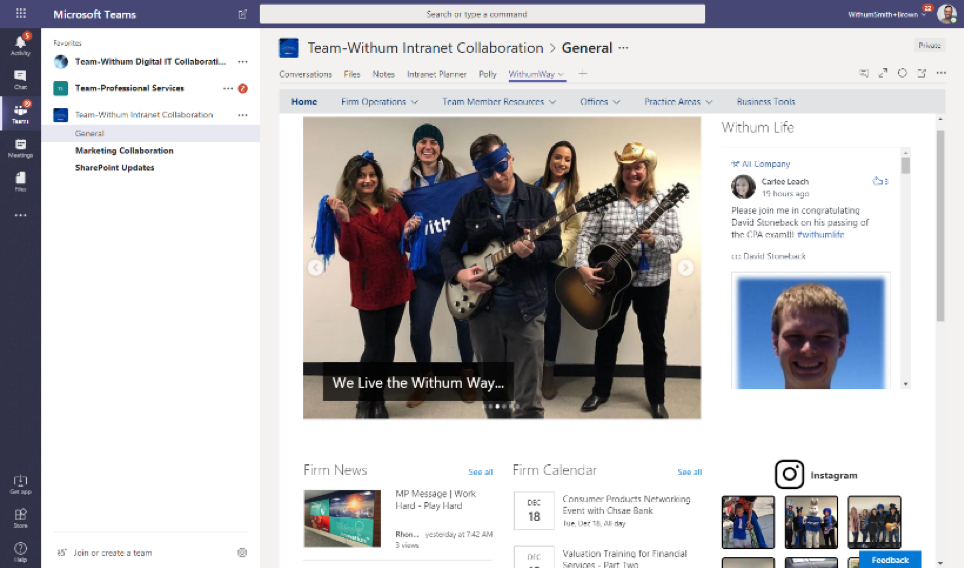Image resolution: width=964 pixels, height=568 pixels.
Task: Open the app launcher waffle icon
Action: point(20,14)
